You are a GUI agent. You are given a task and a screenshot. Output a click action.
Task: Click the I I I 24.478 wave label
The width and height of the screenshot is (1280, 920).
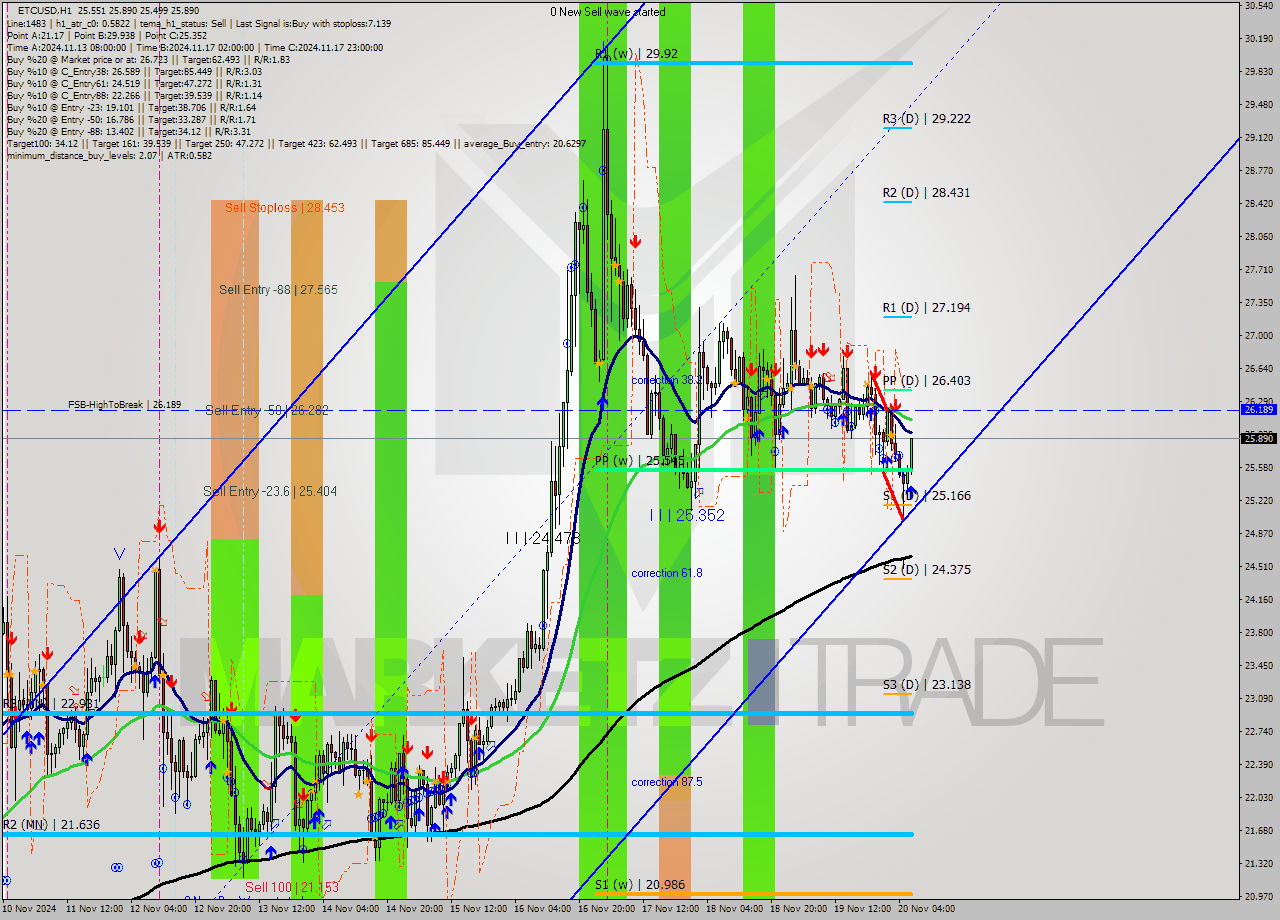coord(543,537)
